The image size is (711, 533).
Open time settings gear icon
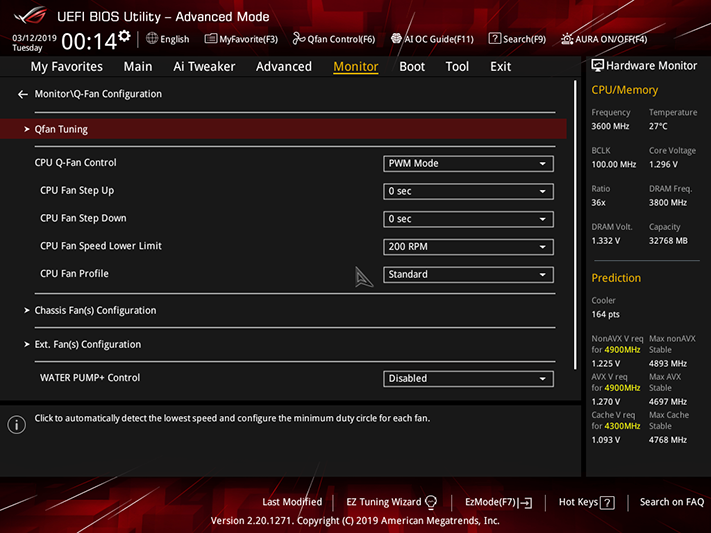(x=124, y=36)
